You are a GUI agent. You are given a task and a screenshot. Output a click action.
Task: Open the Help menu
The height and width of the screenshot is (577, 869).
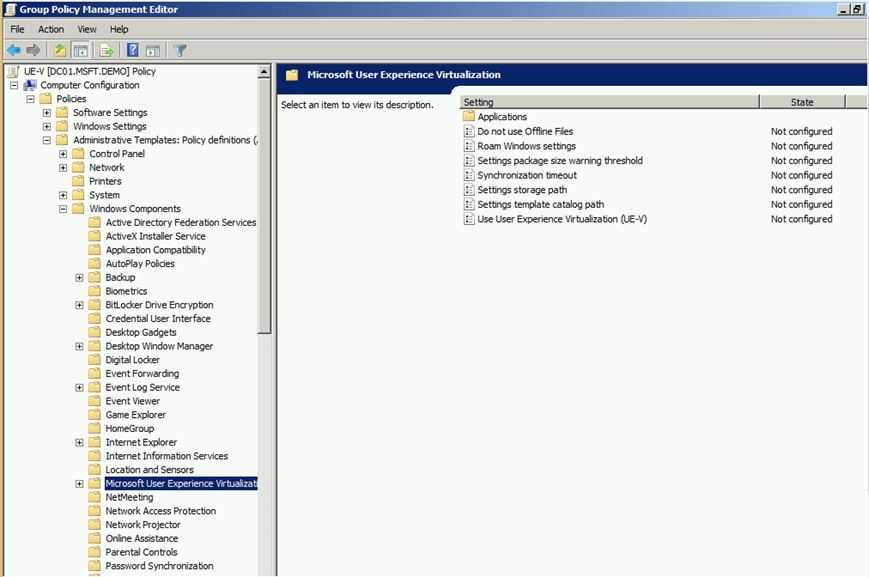point(119,29)
